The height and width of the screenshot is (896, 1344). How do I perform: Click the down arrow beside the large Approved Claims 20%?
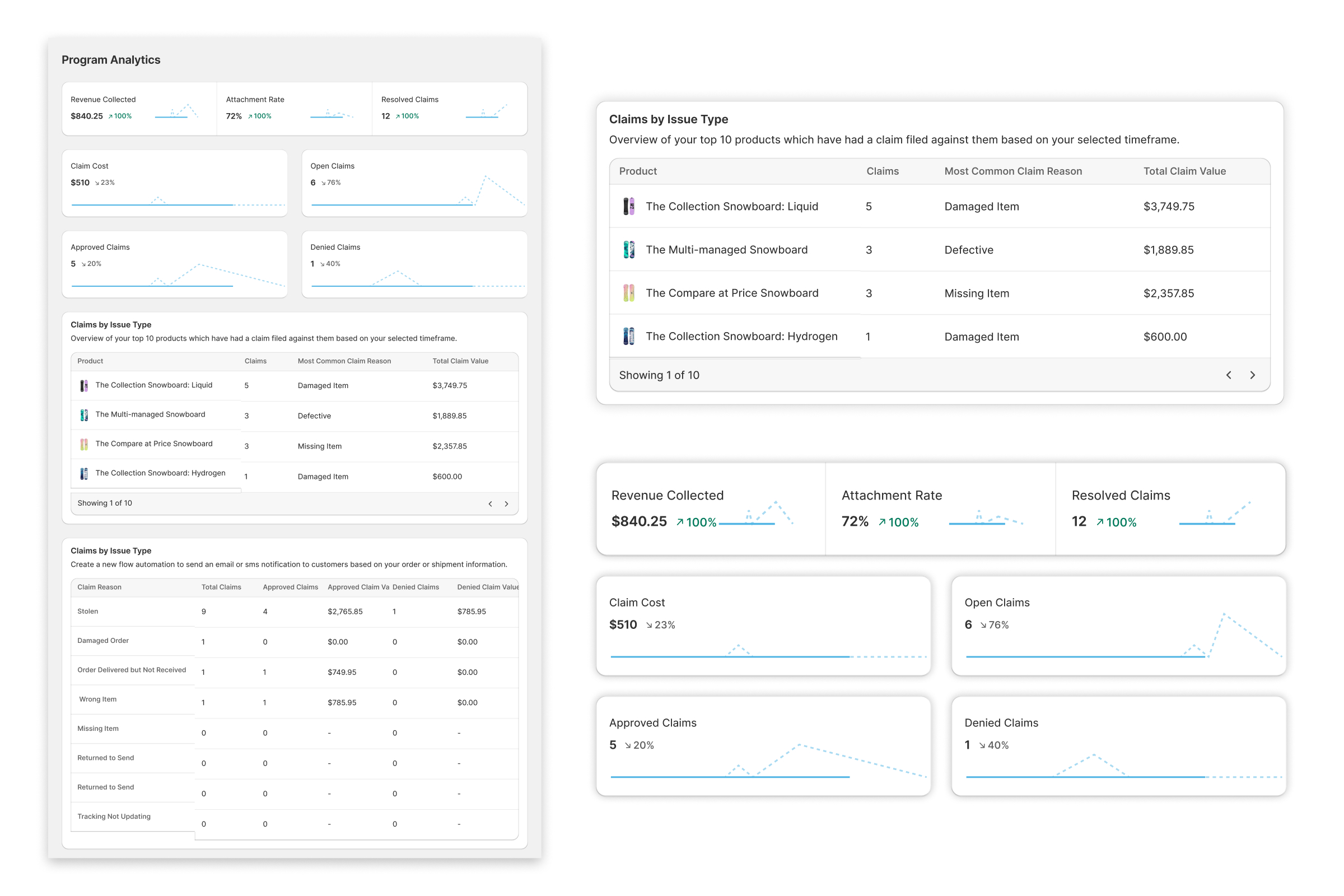(628, 745)
